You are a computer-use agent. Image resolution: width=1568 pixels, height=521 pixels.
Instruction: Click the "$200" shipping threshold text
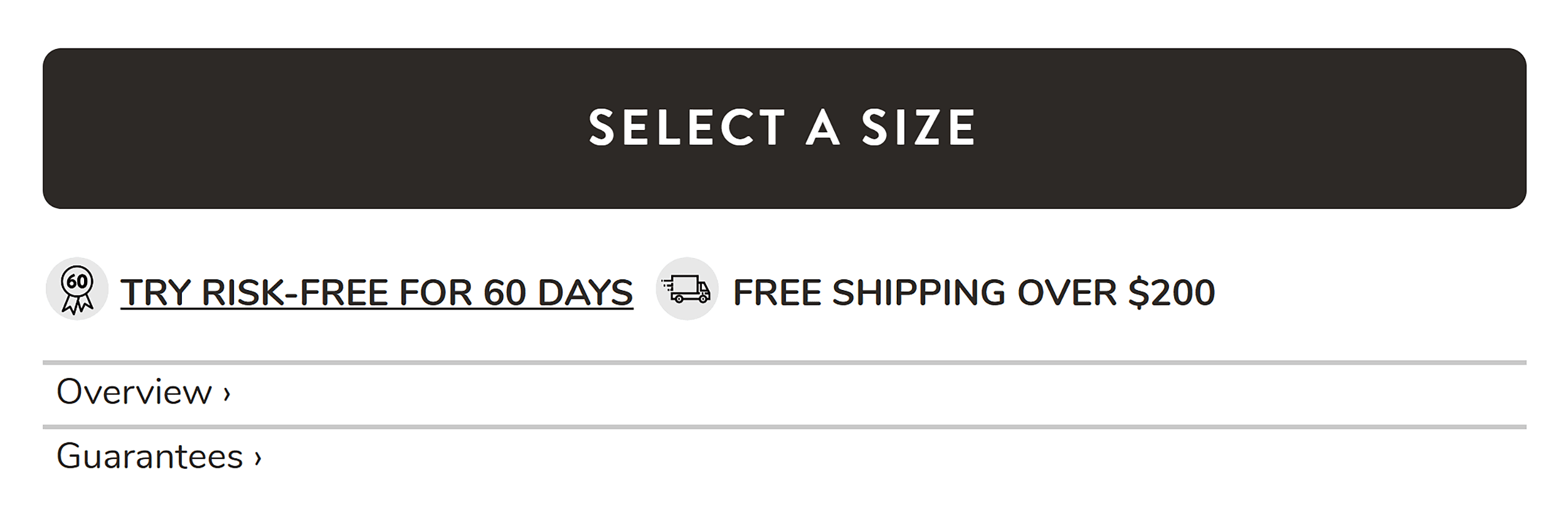pyautogui.click(x=1172, y=293)
